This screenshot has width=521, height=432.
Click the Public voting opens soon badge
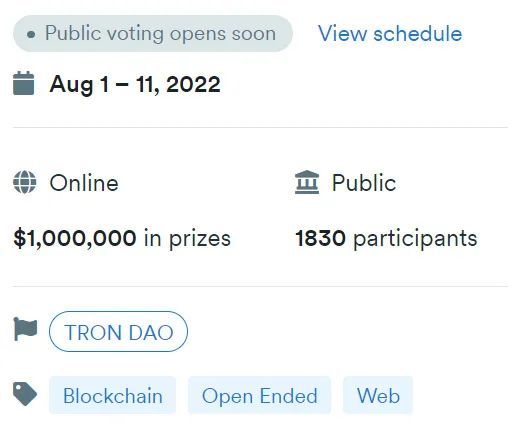coord(153,33)
